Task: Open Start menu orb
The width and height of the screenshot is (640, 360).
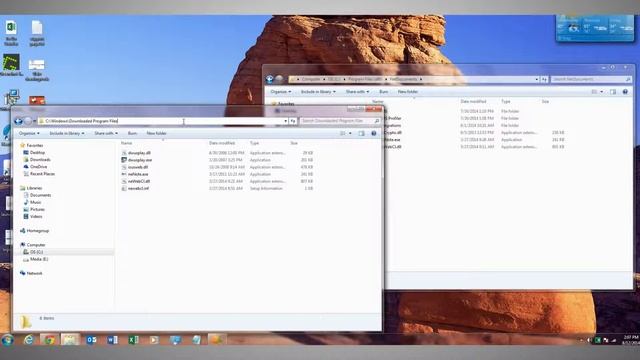Action: coord(7,340)
